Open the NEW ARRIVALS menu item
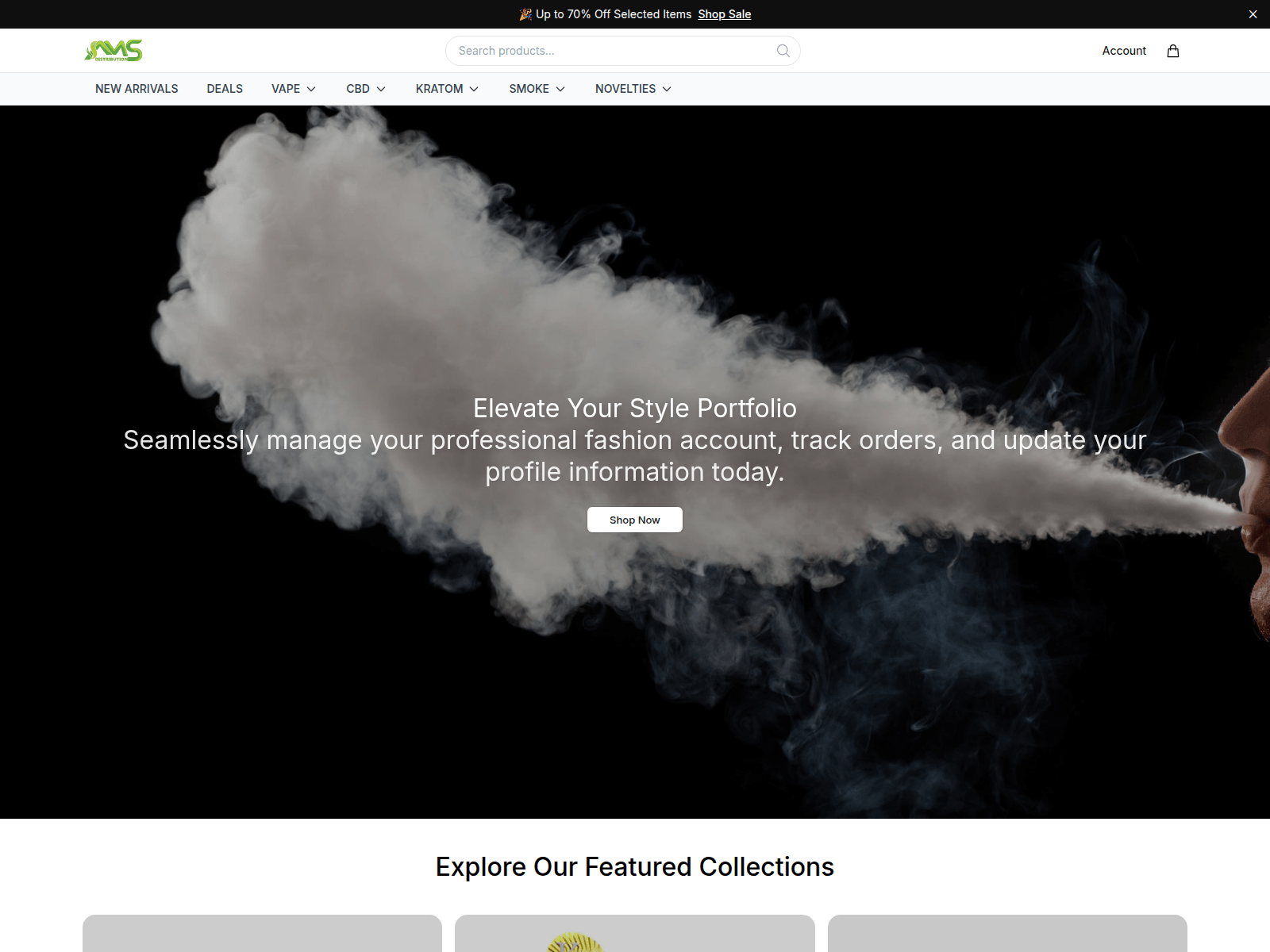The height and width of the screenshot is (952, 1270). click(x=137, y=89)
